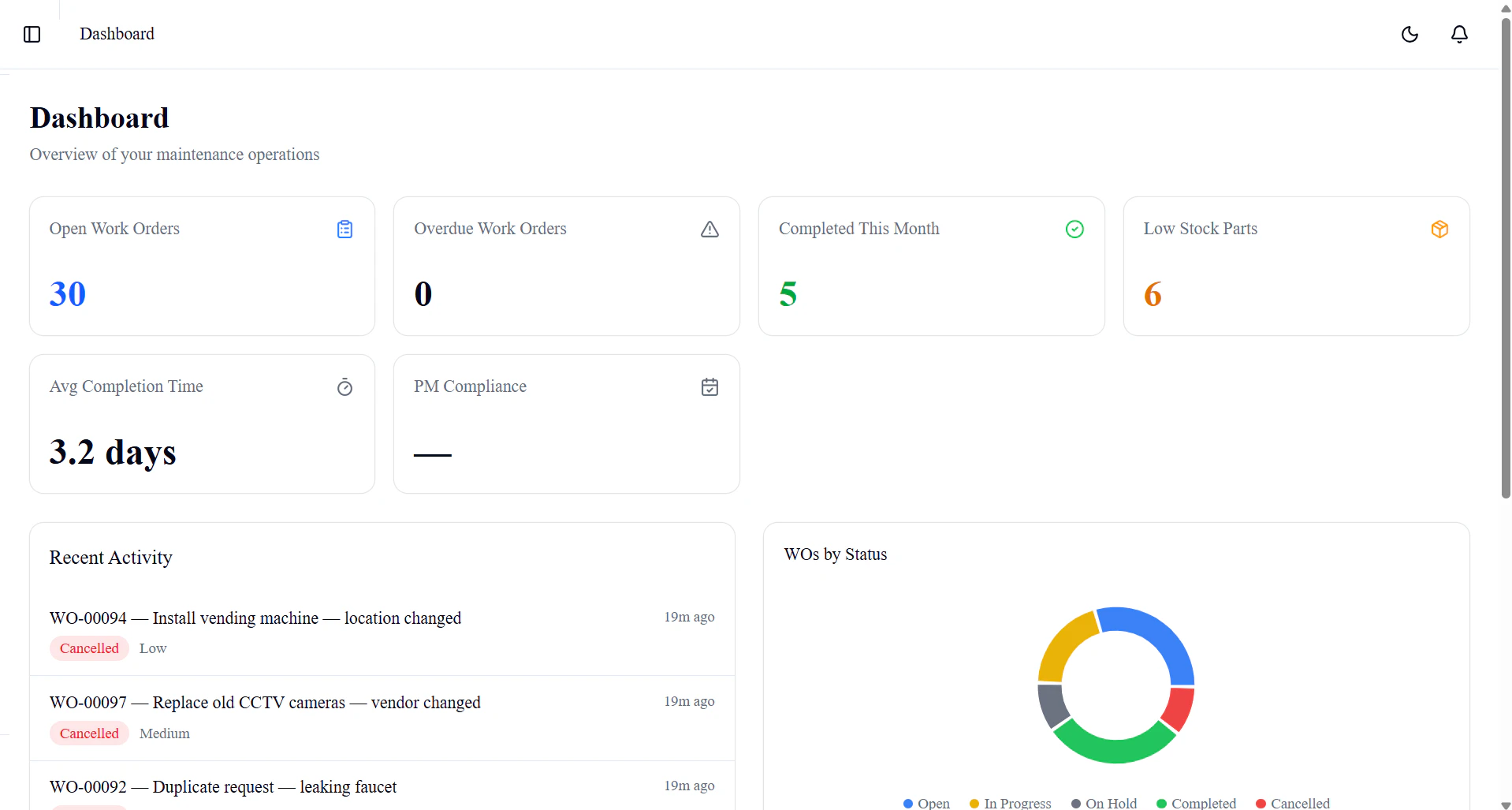The image size is (1512, 810).
Task: Toggle Open series in chart legend
Action: pos(926,803)
